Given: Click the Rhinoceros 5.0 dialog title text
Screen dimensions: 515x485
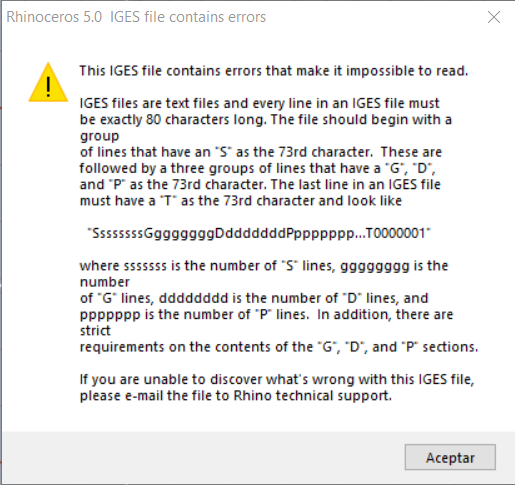Looking at the screenshot, I should [136, 17].
